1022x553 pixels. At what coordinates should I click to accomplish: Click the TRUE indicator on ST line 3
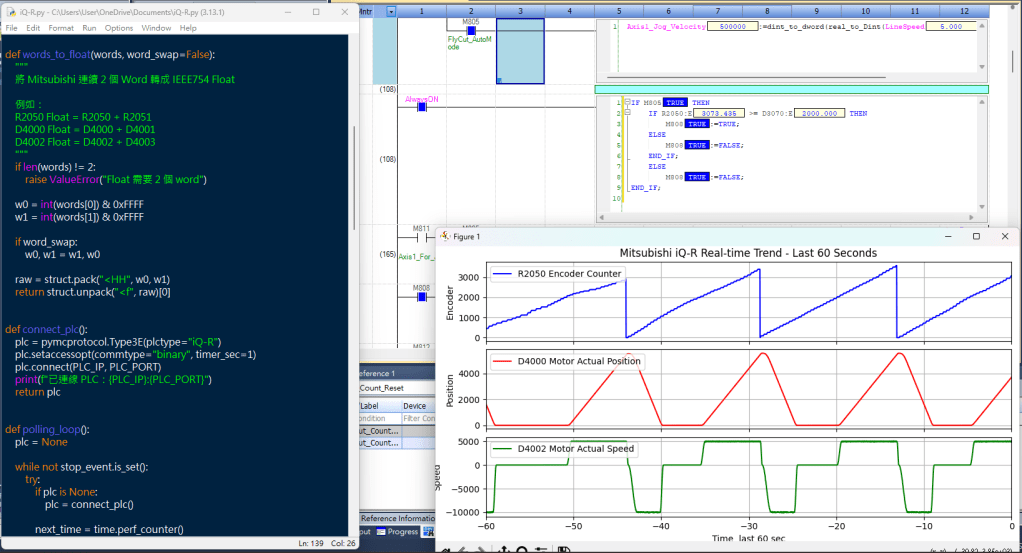tap(697, 124)
